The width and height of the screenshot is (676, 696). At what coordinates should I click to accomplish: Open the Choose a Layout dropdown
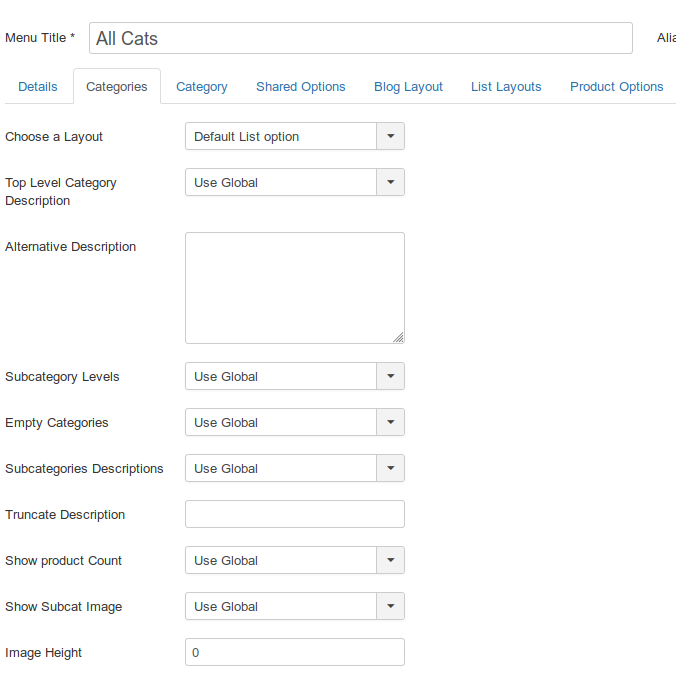[x=295, y=136]
